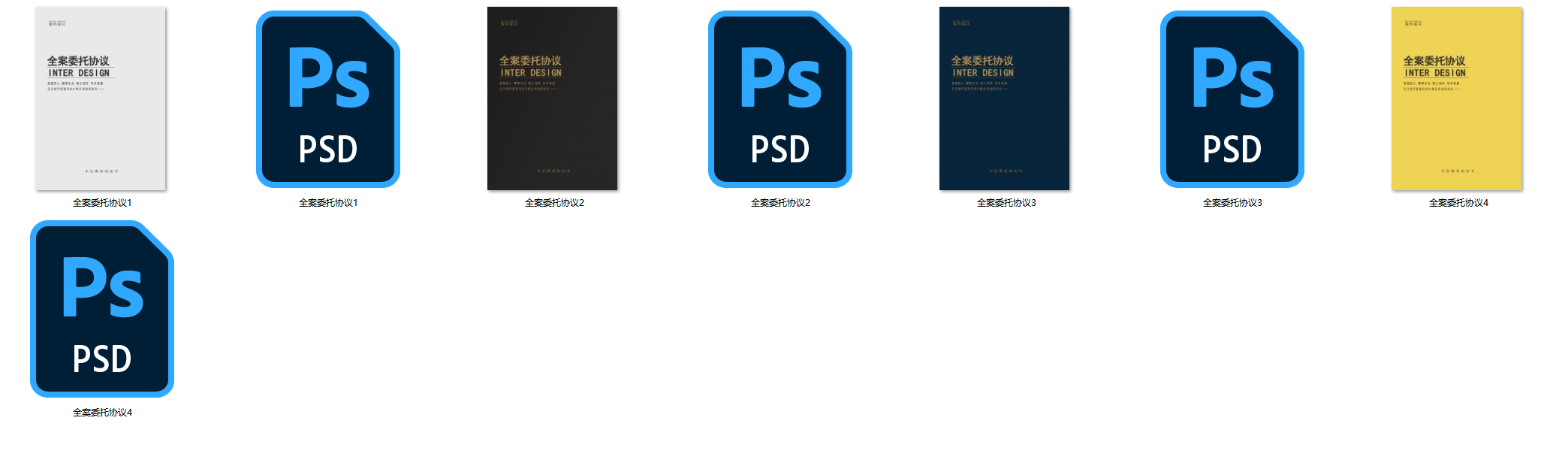Click the 全案委托协议3 name under its PSD icon
The width and height of the screenshot is (1568, 460).
1232,203
